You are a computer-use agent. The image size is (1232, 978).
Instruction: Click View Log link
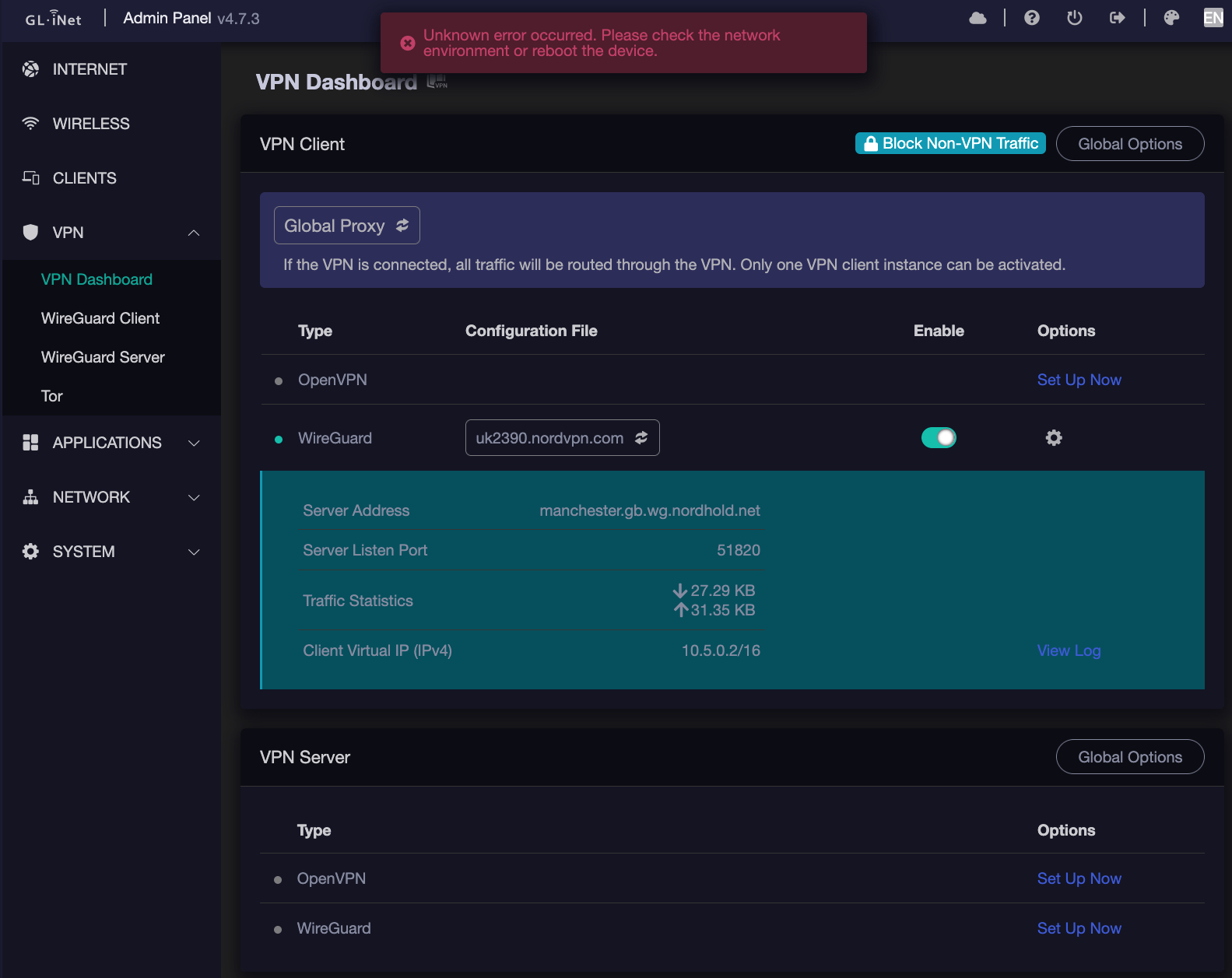click(x=1068, y=650)
